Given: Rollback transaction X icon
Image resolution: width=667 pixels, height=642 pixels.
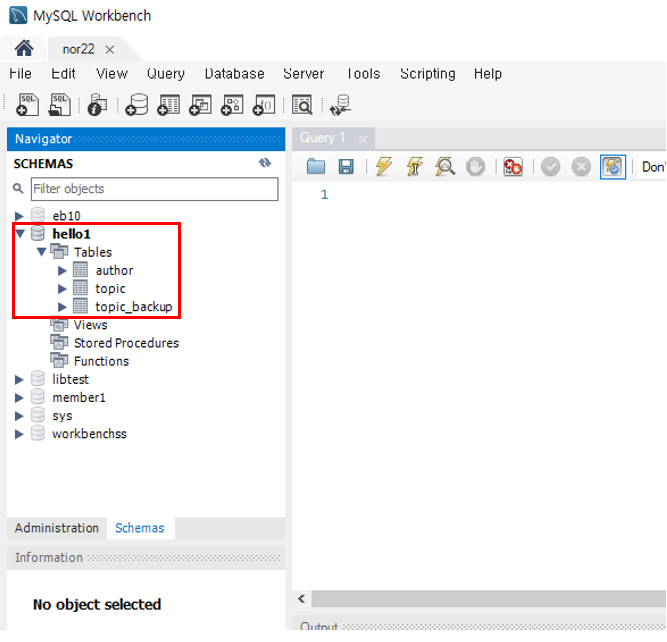Looking at the screenshot, I should [581, 166].
